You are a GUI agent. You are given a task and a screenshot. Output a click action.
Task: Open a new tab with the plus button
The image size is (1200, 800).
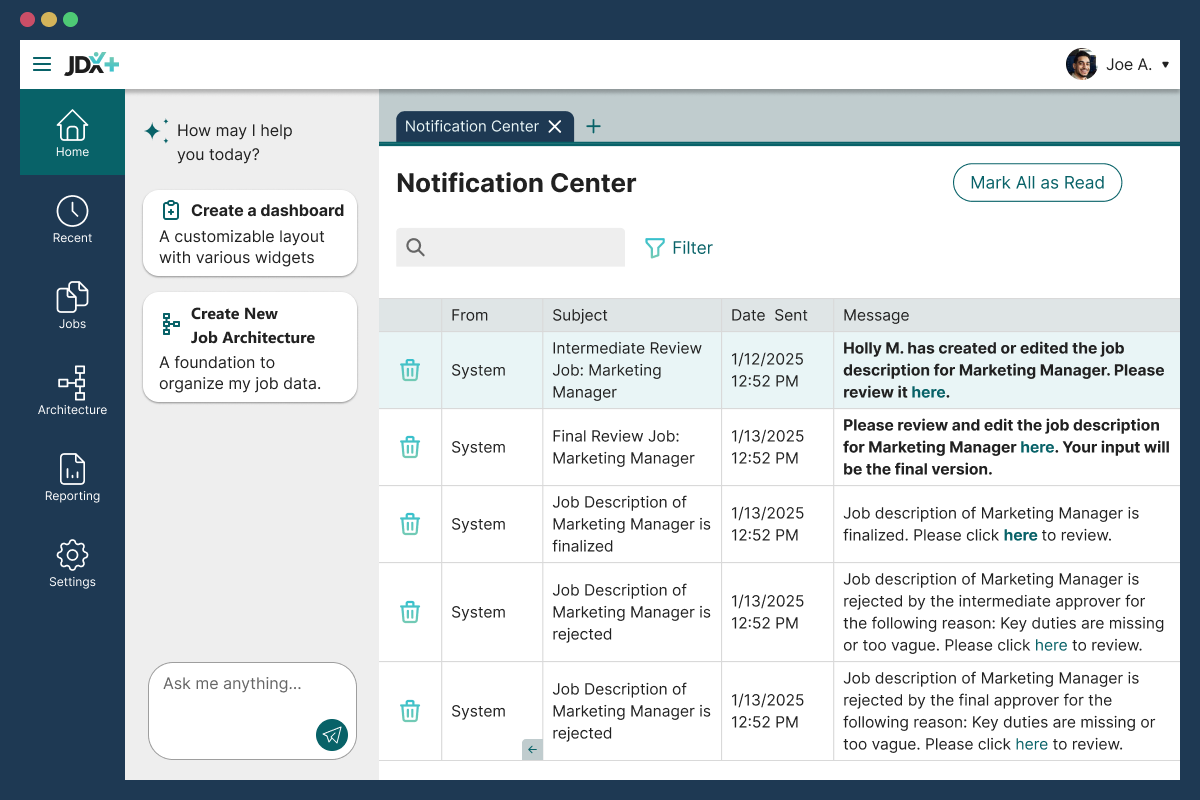click(x=593, y=126)
